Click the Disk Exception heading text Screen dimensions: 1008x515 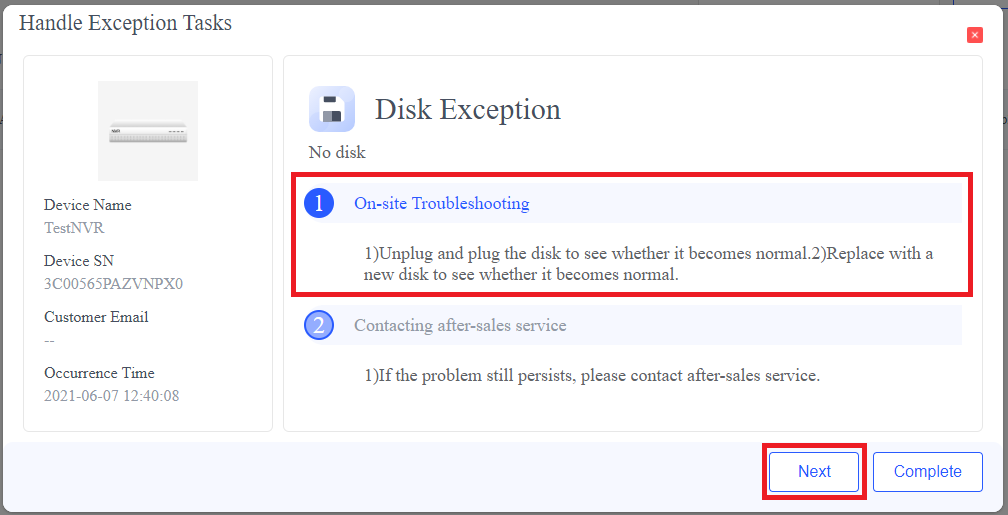click(x=467, y=109)
